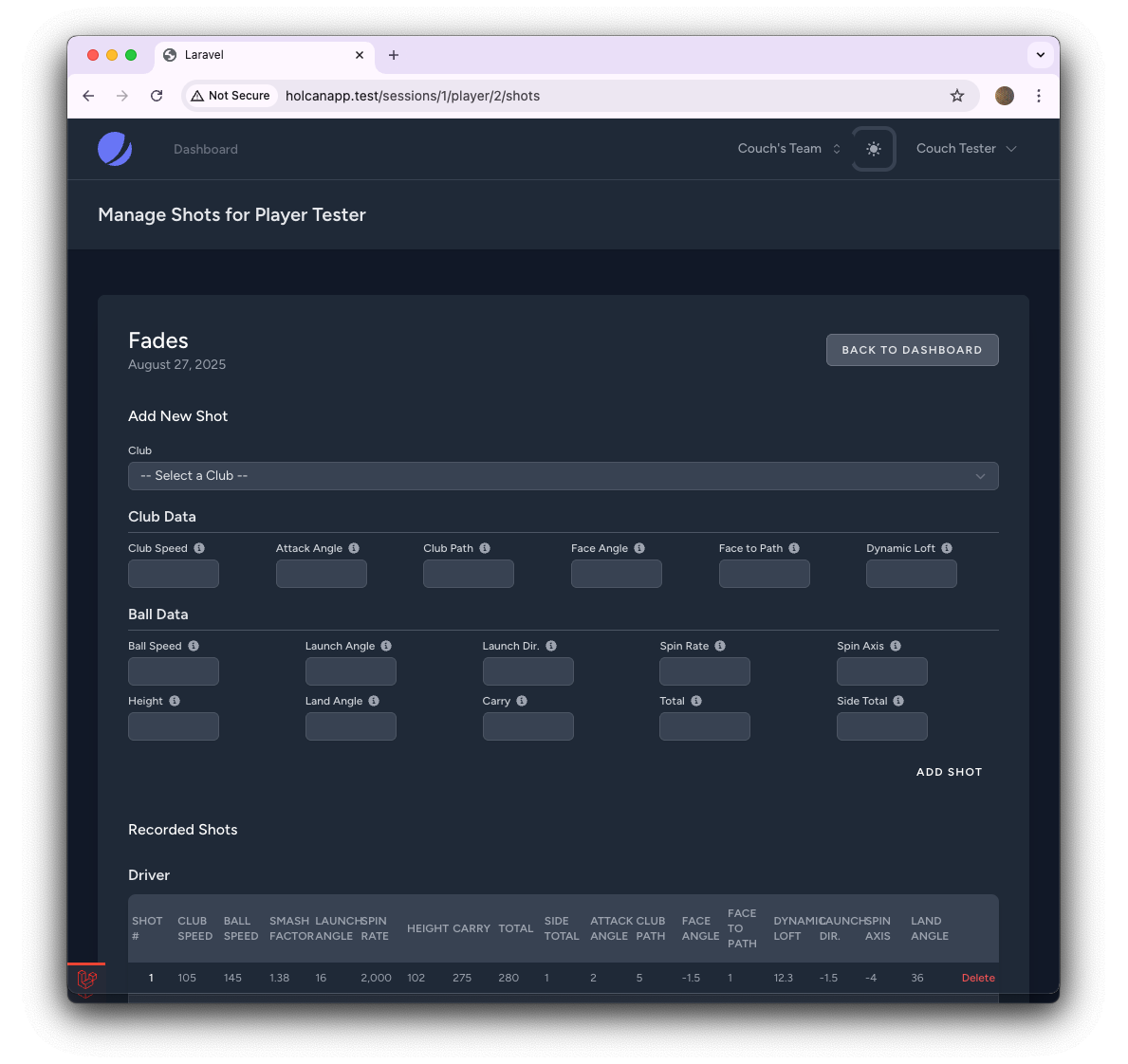
Task: Toggle the dark mode sun icon
Action: [x=873, y=148]
